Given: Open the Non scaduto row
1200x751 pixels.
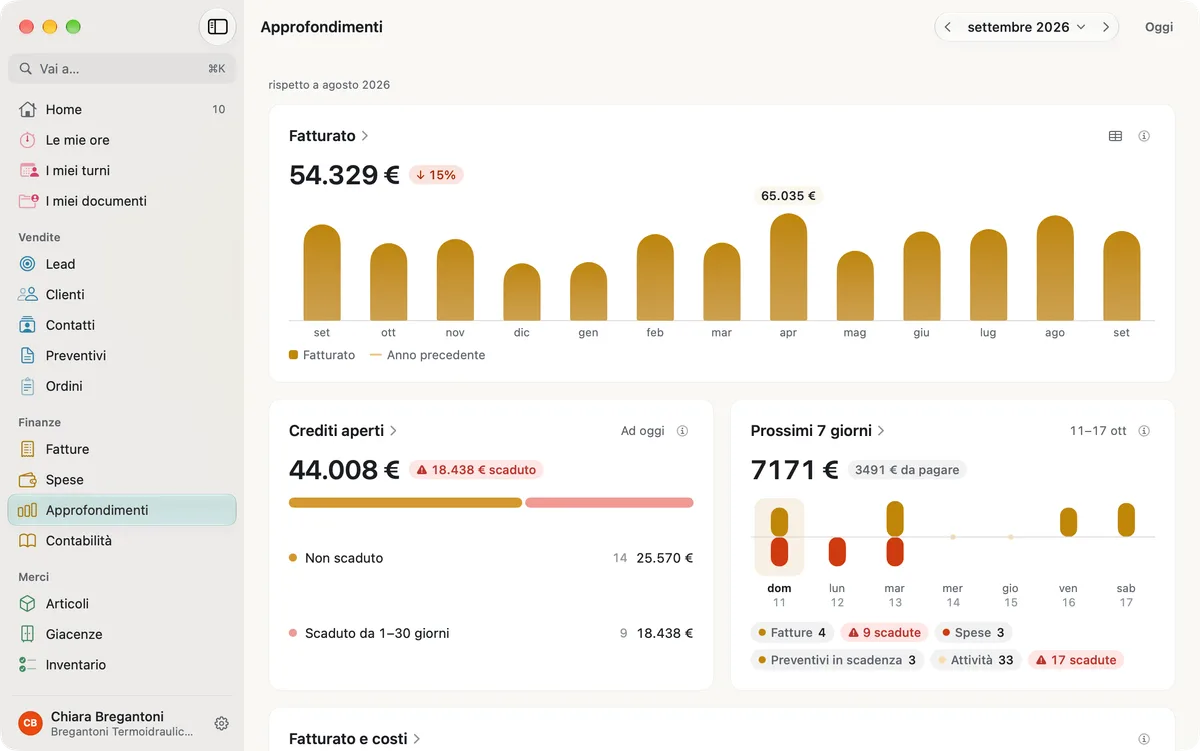Looking at the screenshot, I should (x=491, y=558).
